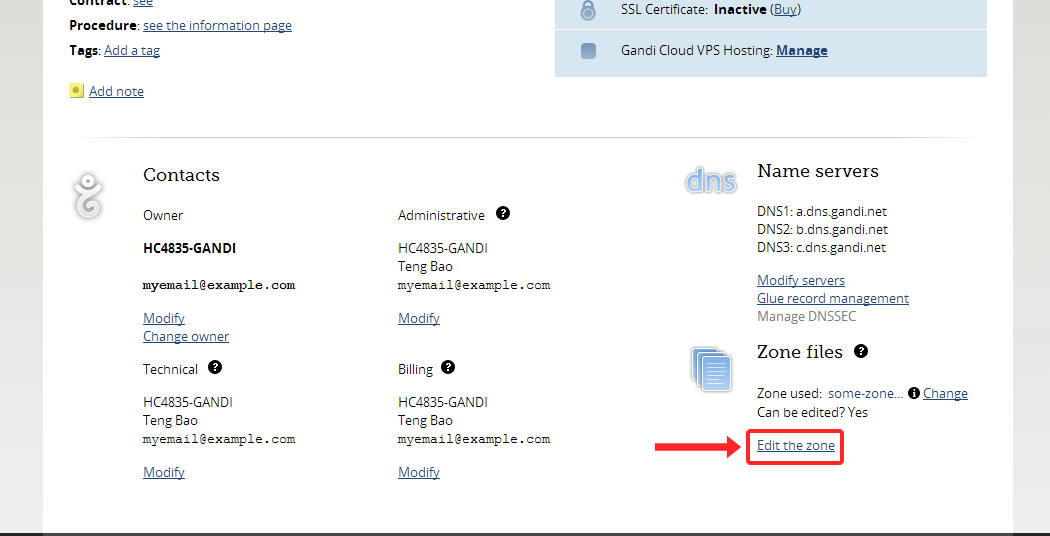Open the Modify servers link

tap(801, 280)
